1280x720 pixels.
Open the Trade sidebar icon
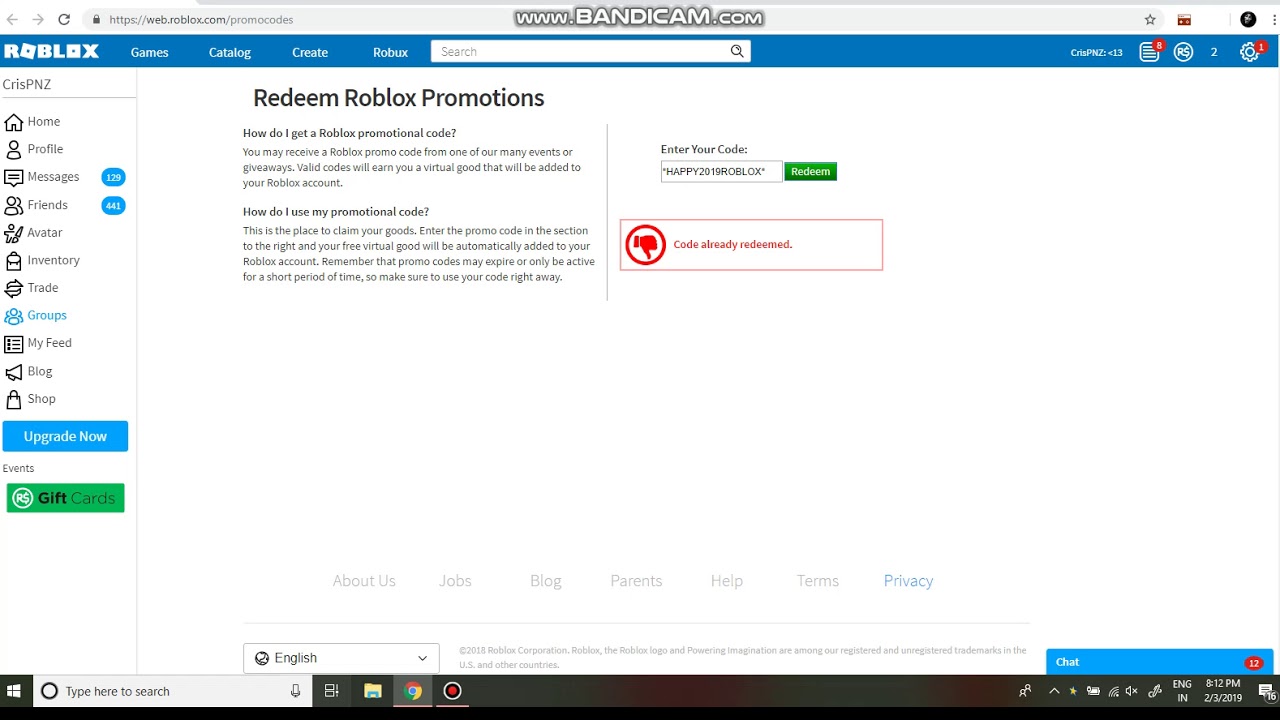[x=13, y=288]
